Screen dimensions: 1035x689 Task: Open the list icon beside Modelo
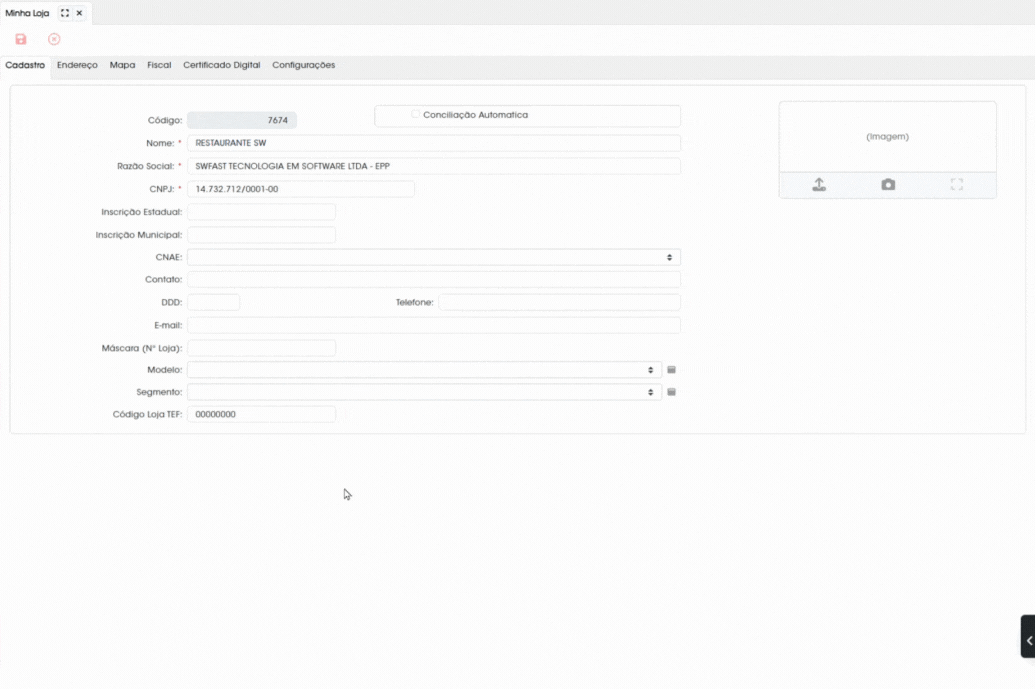click(x=671, y=370)
